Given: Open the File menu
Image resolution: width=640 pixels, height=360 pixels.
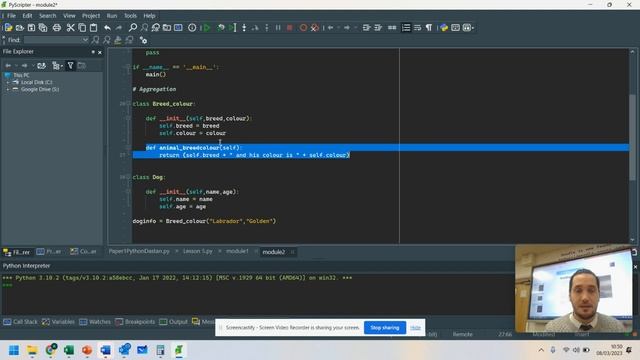Looking at the screenshot, I should (11, 16).
